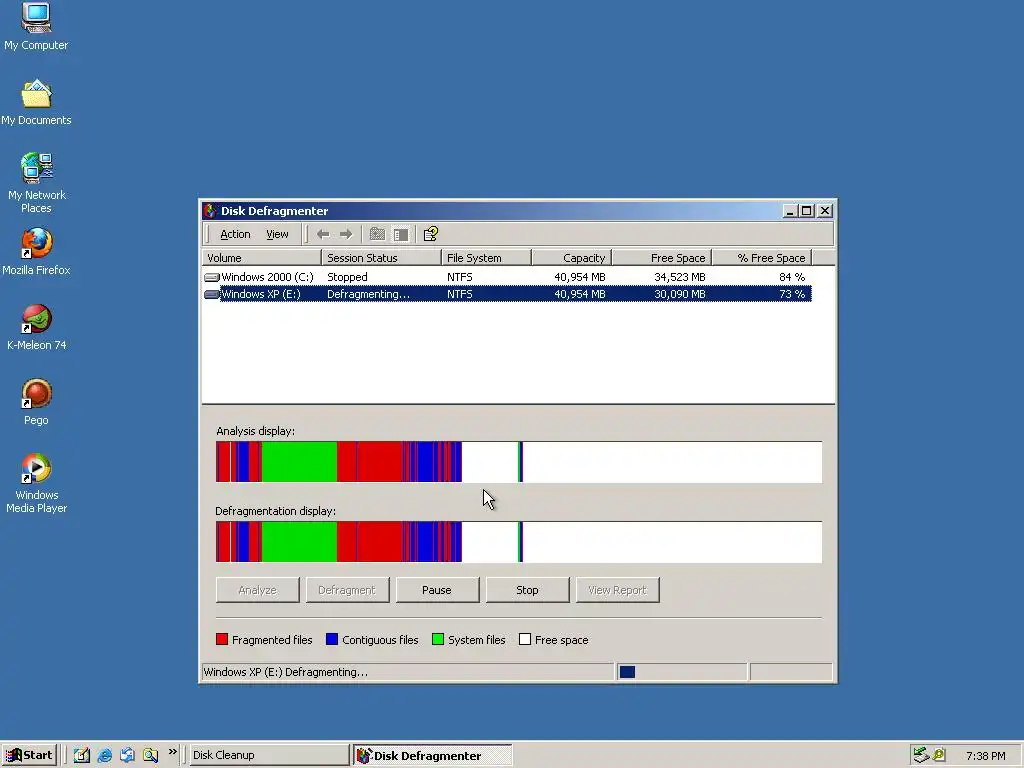Click the 'Stopped' session status cell
Screen dimensions: 1024x768
(347, 278)
